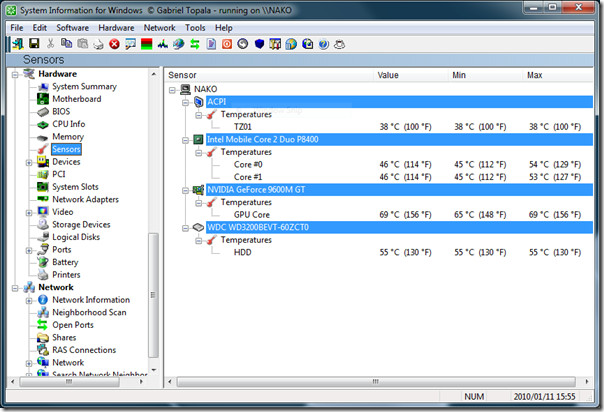Expand the Ports tree node
Image resolution: width=604 pixels, height=412 pixels.
click(x=29, y=250)
